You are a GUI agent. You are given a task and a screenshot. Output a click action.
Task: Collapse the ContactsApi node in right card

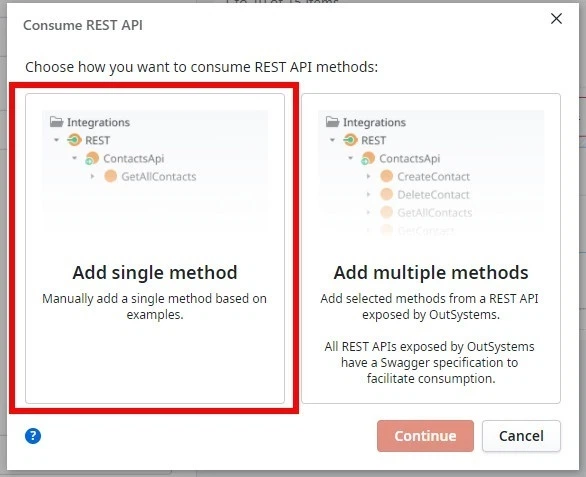point(350,158)
